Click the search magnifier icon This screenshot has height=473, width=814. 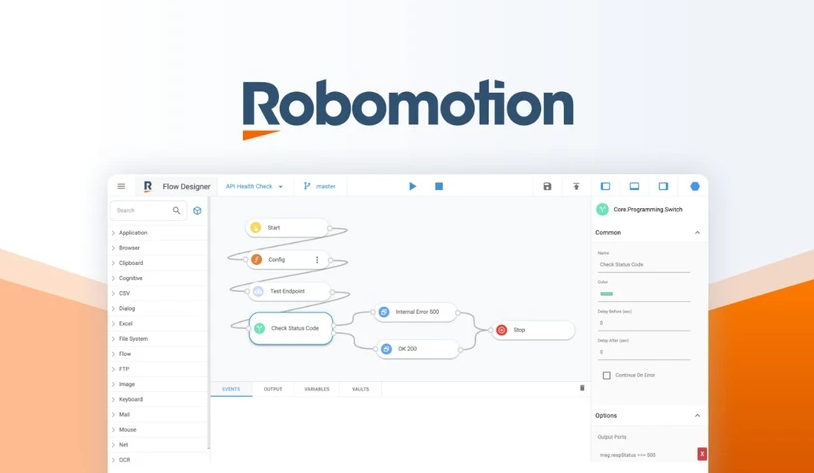[x=177, y=210]
